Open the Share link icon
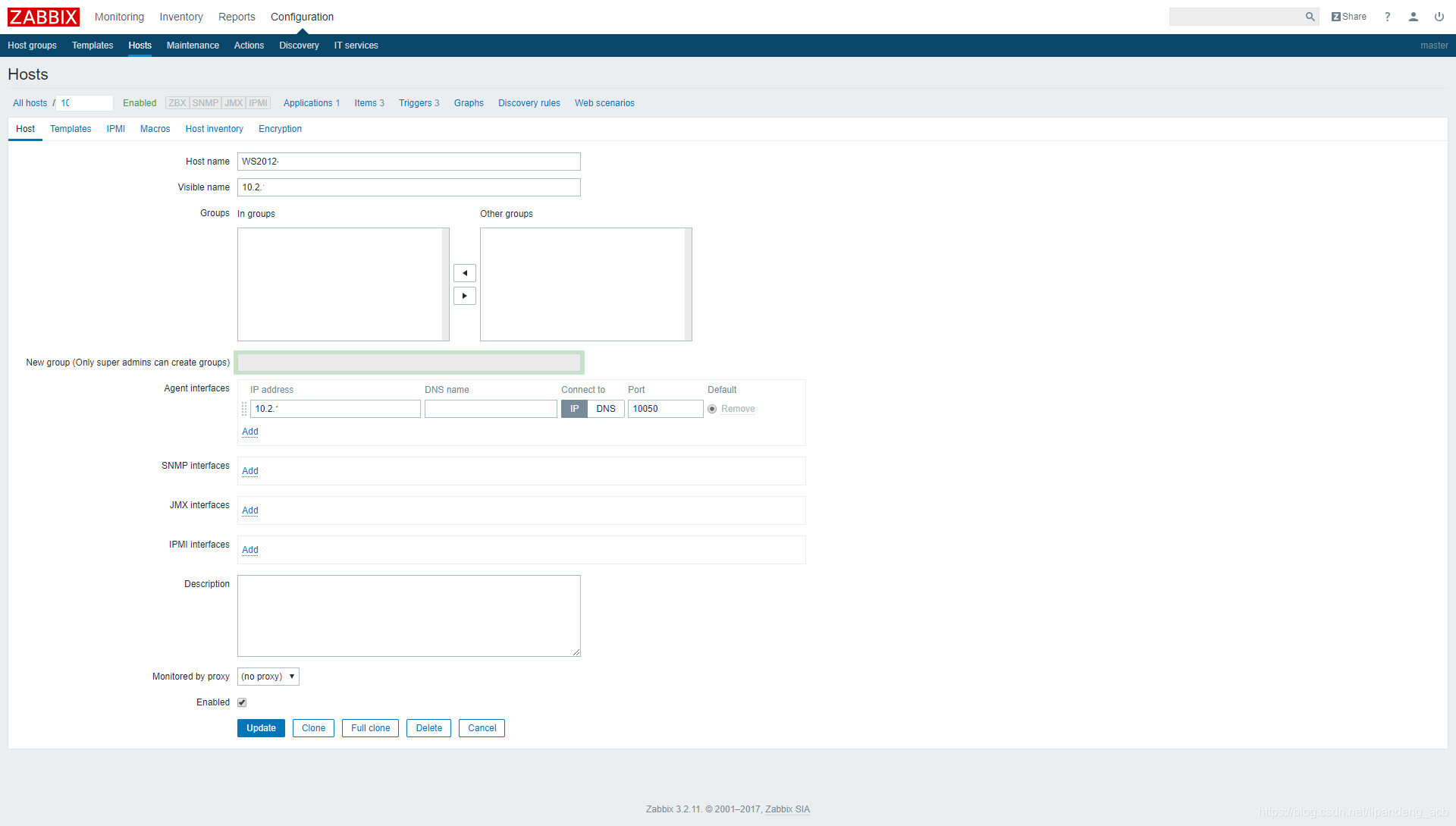The width and height of the screenshot is (1456, 826). coord(1348,17)
